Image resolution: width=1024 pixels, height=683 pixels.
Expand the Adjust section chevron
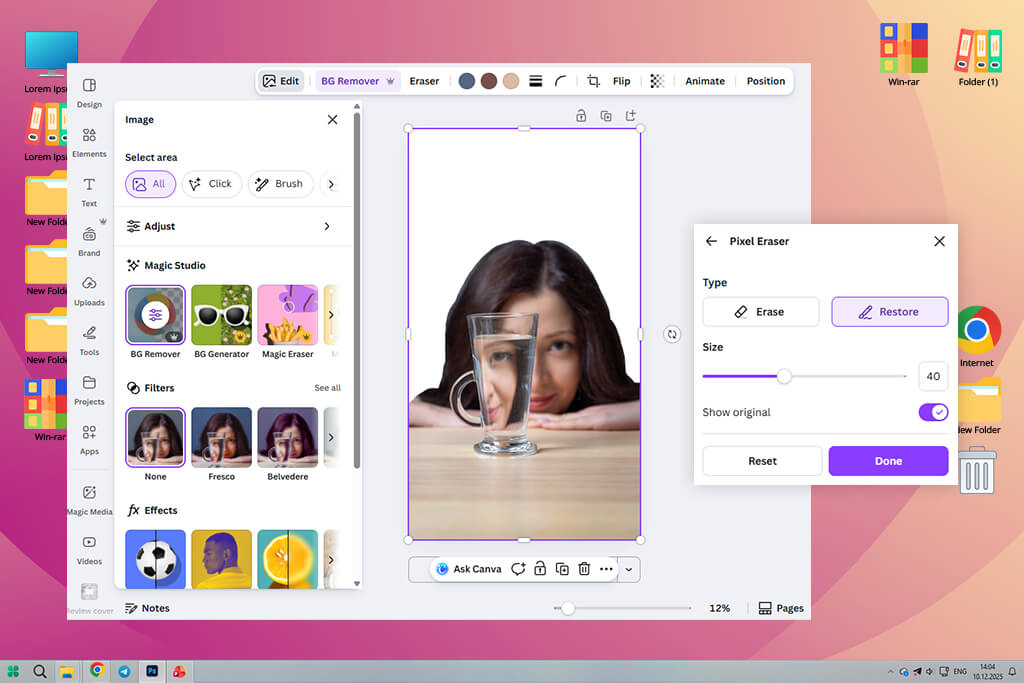[x=327, y=226]
